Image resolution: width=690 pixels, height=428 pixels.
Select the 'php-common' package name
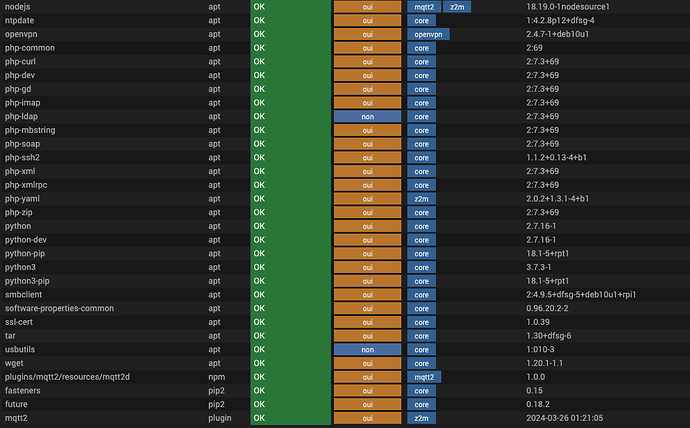click(x=29, y=48)
